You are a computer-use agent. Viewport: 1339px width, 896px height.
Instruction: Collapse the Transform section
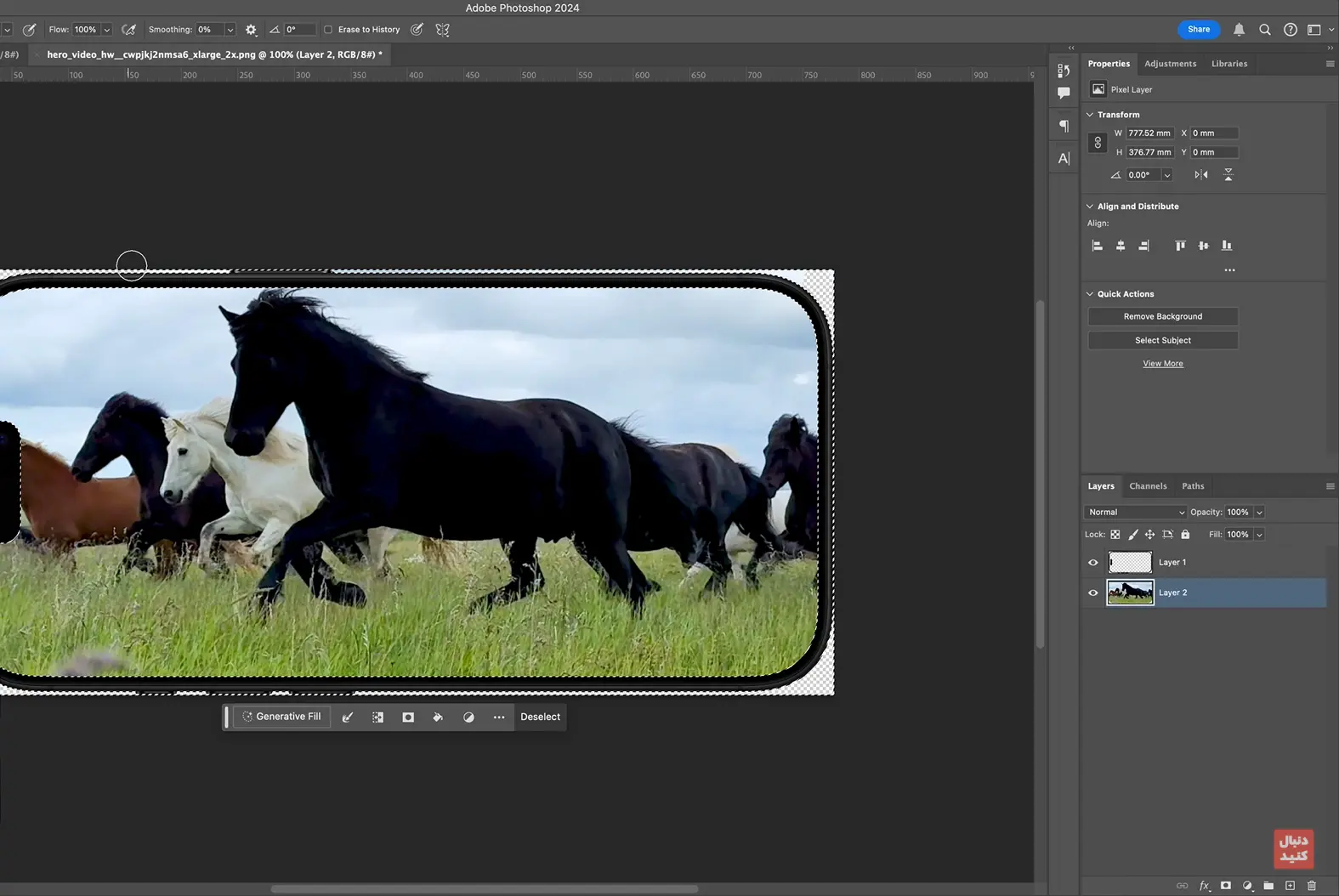click(1090, 115)
